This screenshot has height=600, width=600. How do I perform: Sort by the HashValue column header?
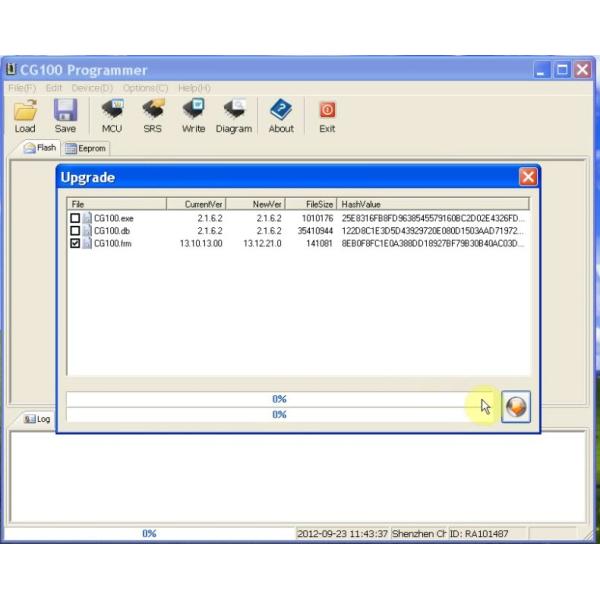pyautogui.click(x=432, y=204)
